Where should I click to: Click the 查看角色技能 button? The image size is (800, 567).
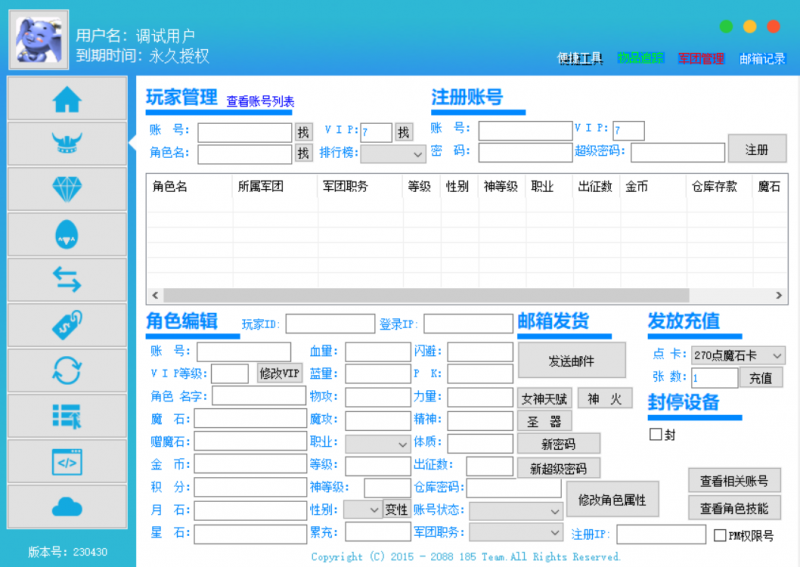pyautogui.click(x=734, y=508)
